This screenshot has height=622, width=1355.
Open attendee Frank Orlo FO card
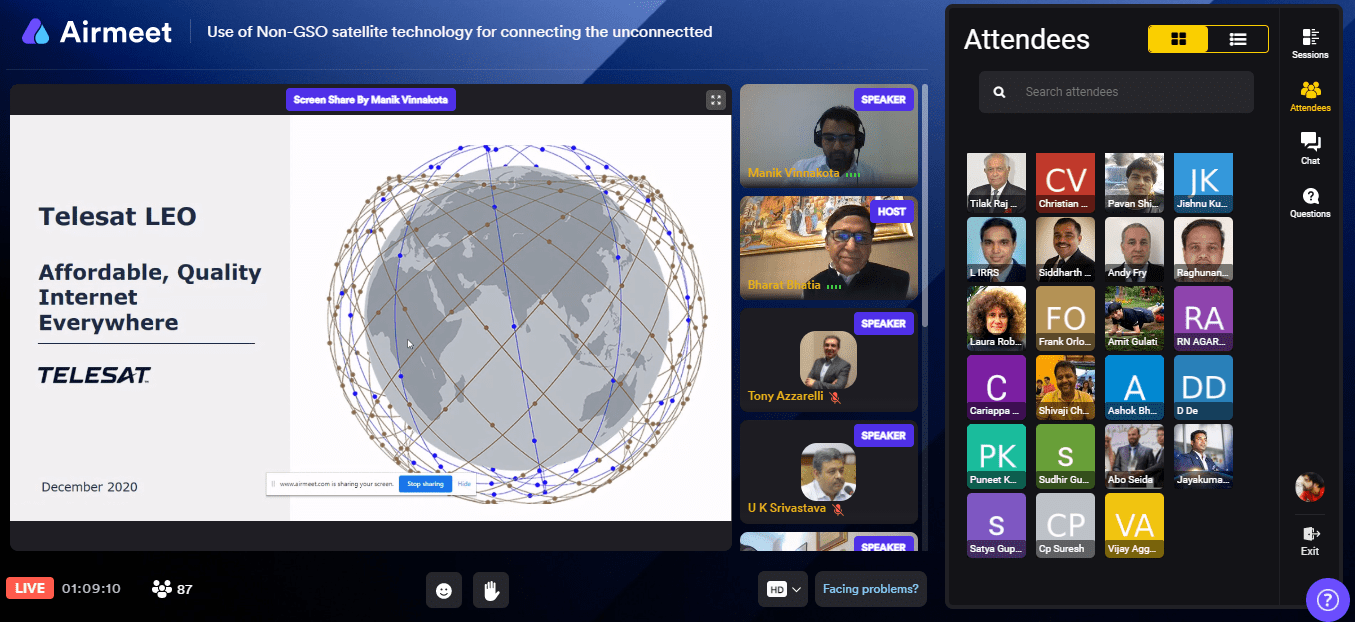point(1065,318)
